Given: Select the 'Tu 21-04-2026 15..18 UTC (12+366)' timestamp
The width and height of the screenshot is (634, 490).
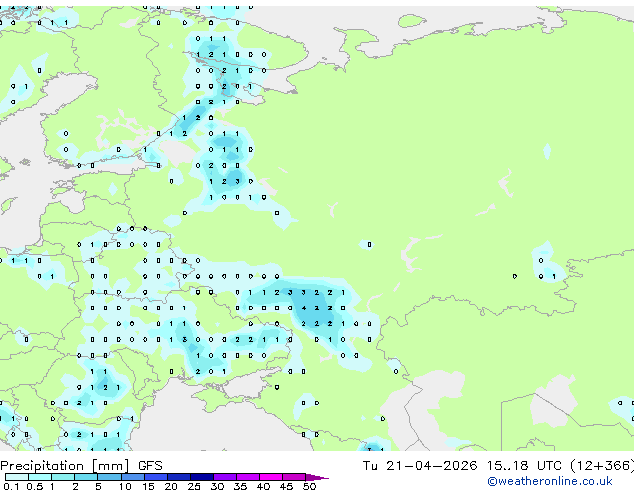Looking at the screenshot, I should [x=498, y=466].
